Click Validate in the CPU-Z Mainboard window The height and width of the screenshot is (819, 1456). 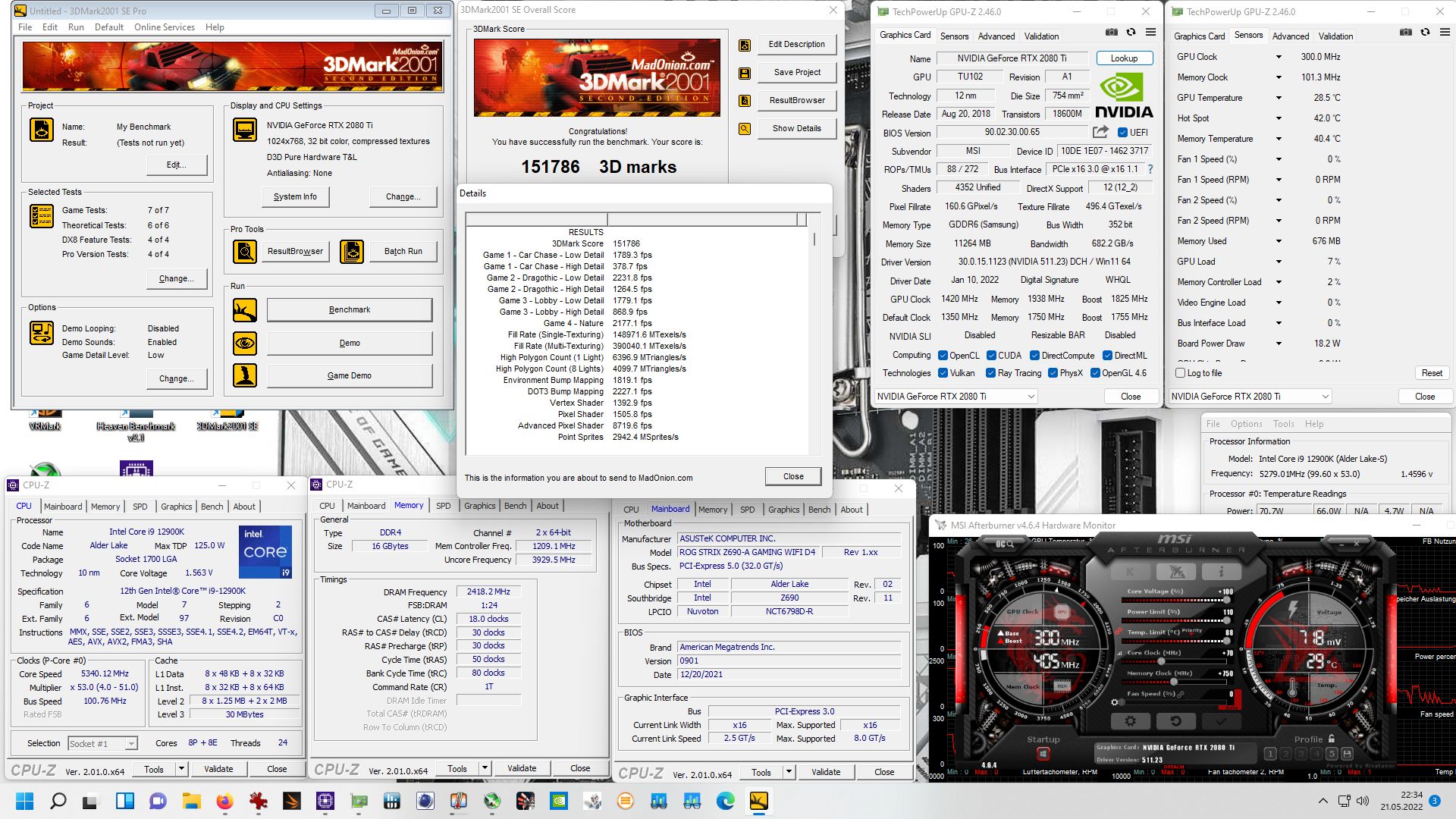click(826, 772)
